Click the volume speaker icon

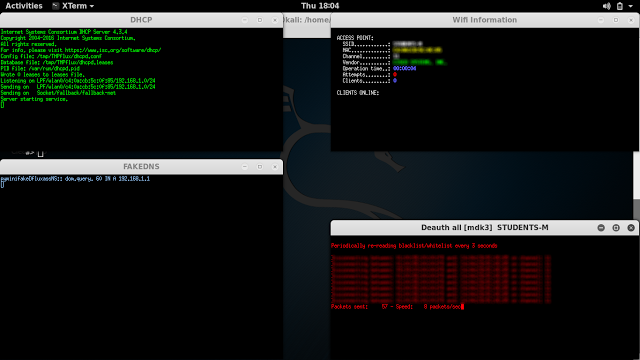[607, 6]
